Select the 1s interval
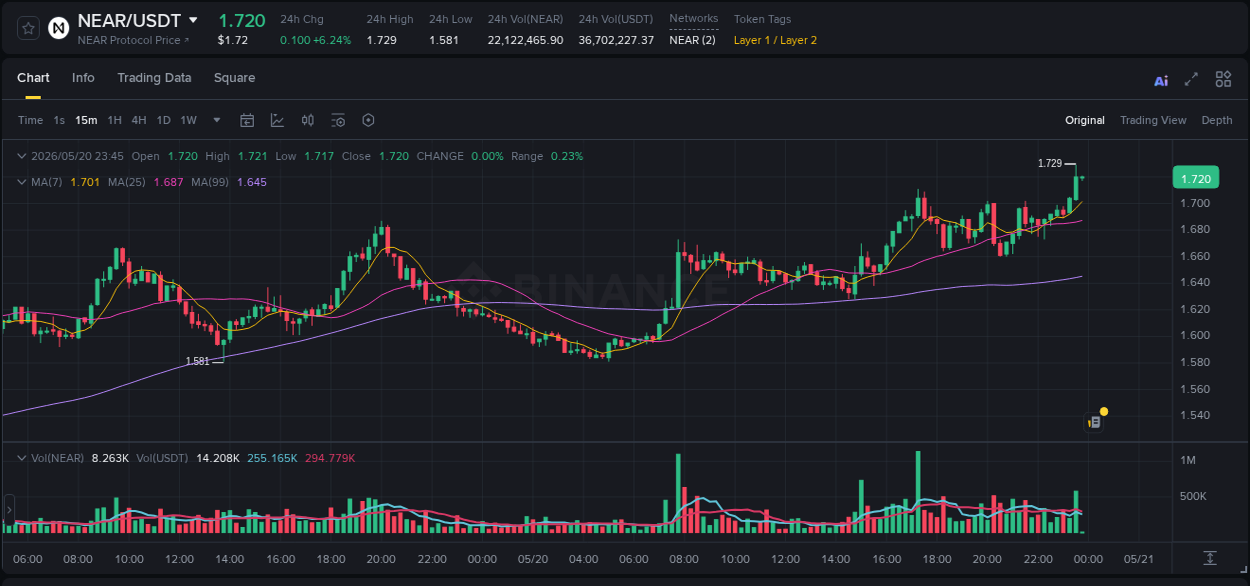Viewport: 1250px width, 586px height. pos(59,120)
